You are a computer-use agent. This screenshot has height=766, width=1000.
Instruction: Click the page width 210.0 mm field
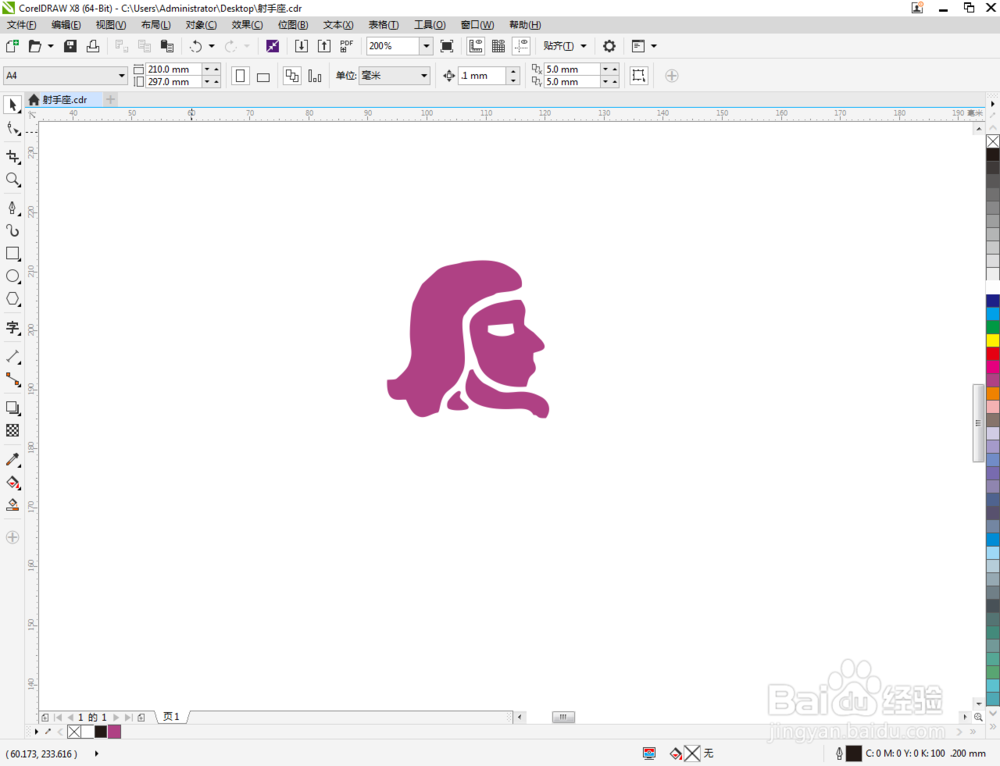pos(174,69)
